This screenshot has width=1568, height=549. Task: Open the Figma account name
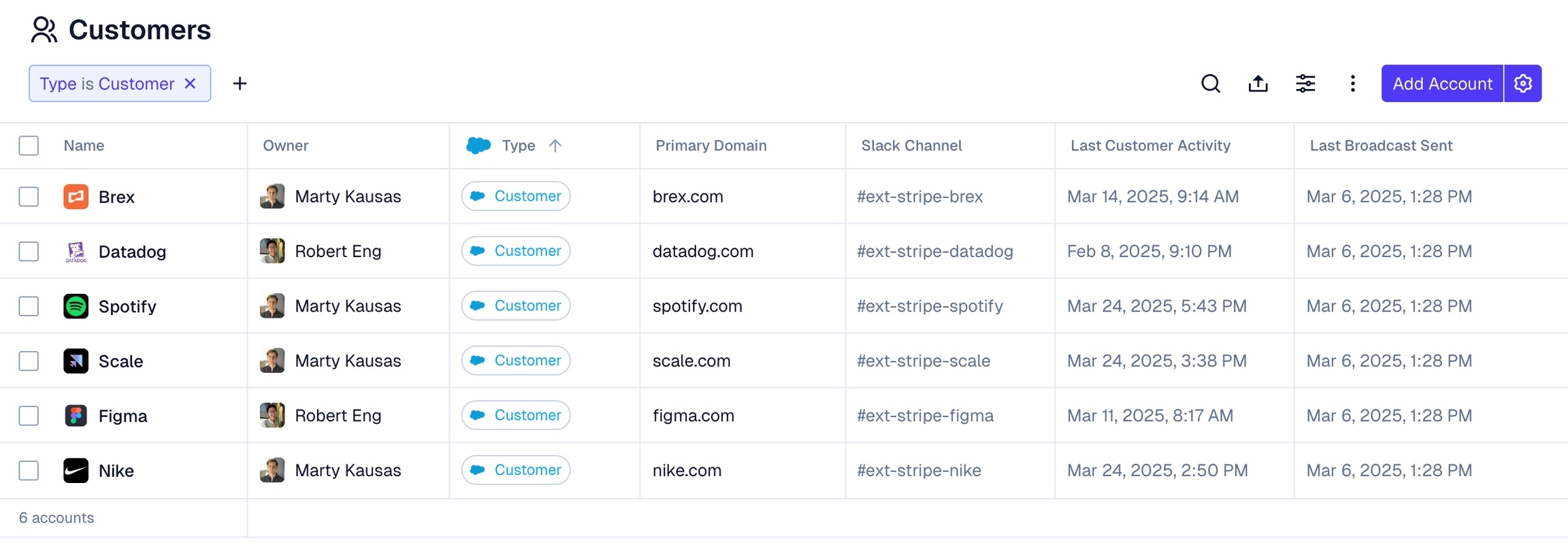[x=123, y=416]
